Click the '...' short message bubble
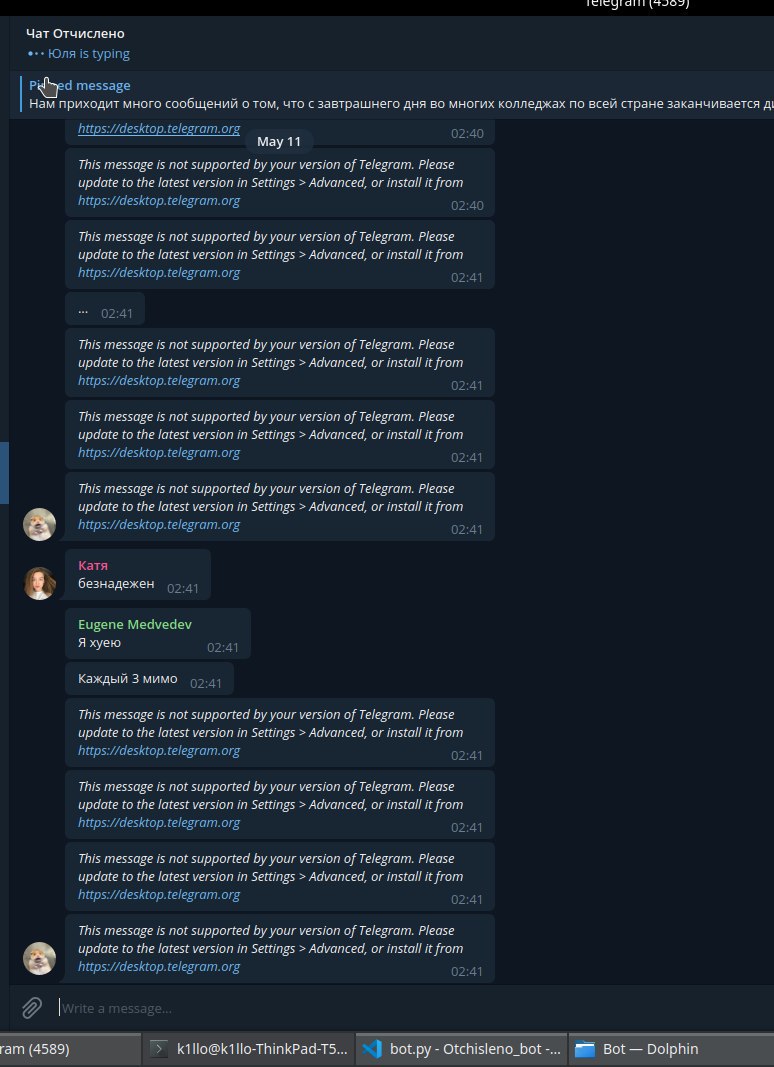The width and height of the screenshot is (774, 1067). tap(105, 309)
